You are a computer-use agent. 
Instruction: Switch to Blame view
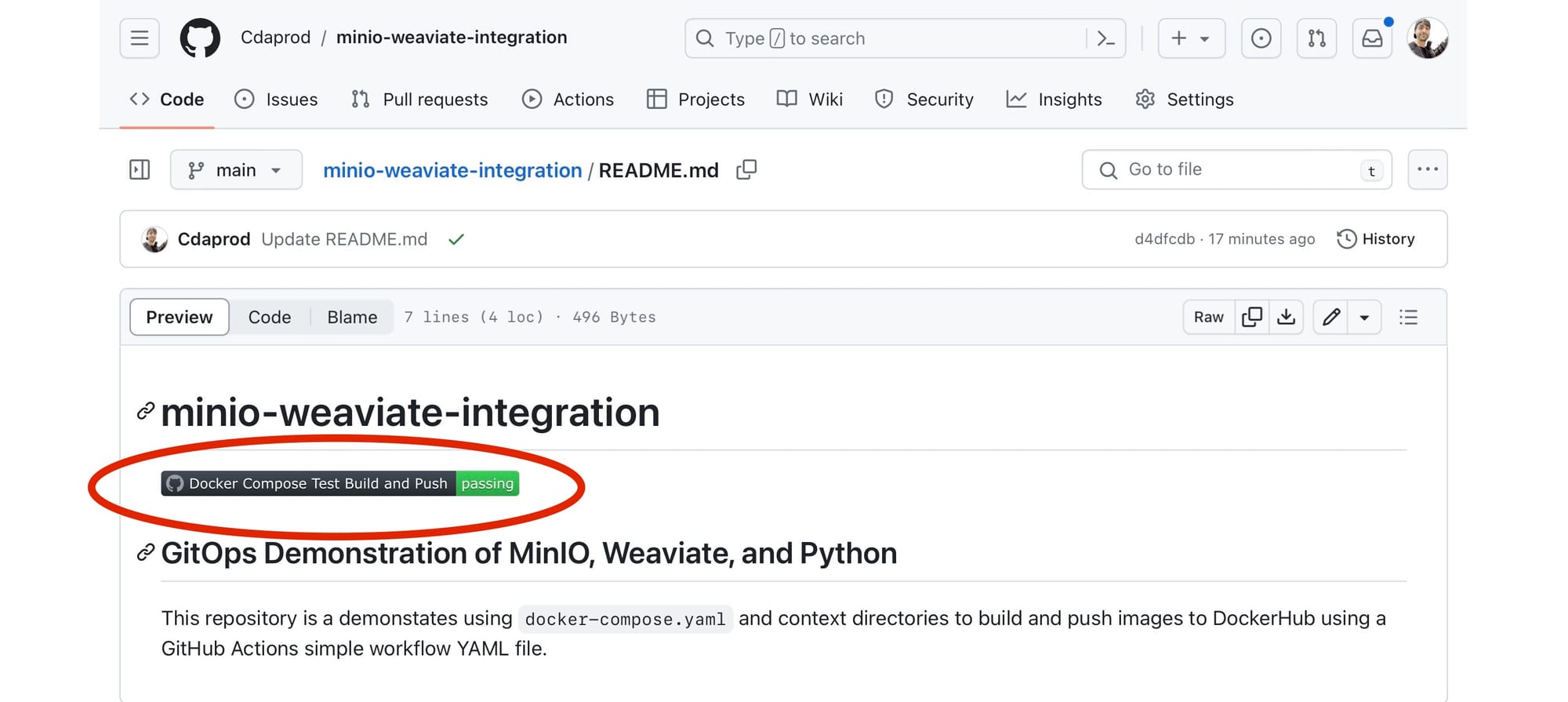tap(352, 317)
